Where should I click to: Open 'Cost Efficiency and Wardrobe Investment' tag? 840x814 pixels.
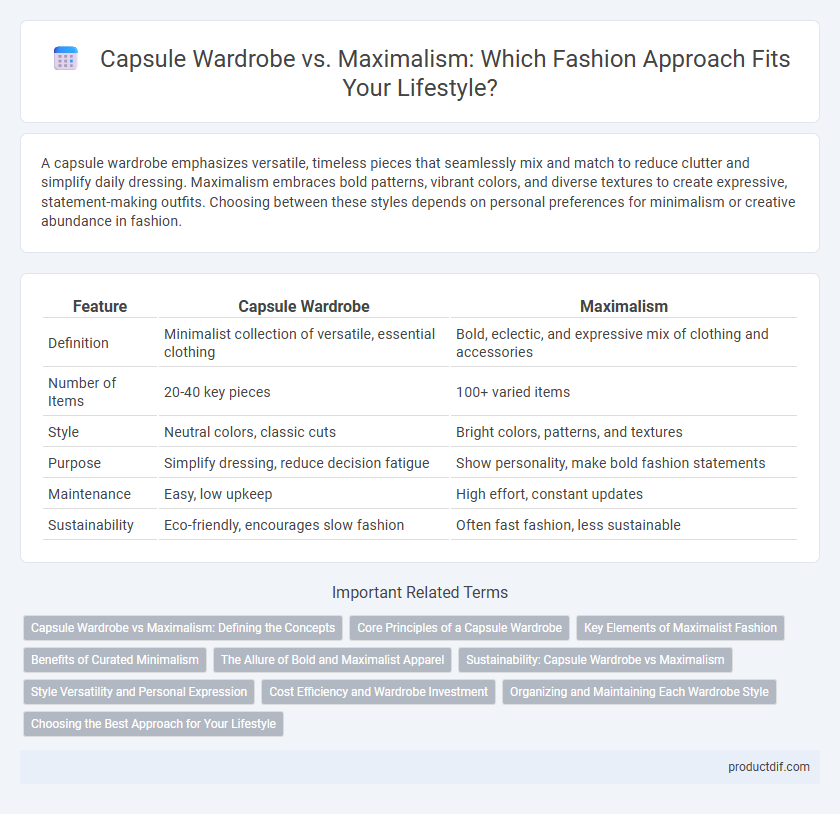[378, 692]
